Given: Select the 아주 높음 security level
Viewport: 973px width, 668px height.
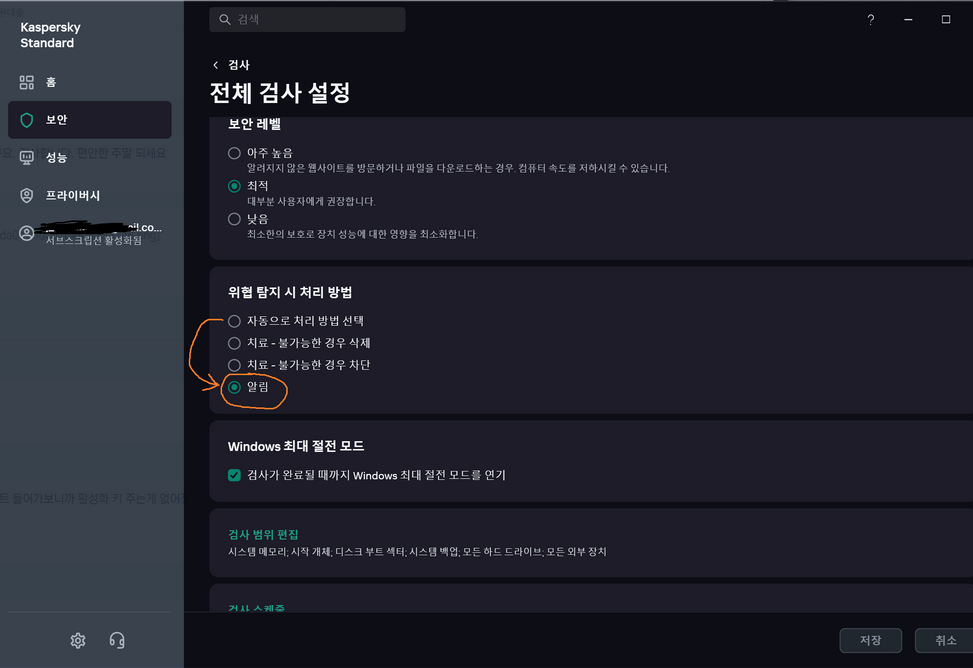Looking at the screenshot, I should tap(234, 153).
